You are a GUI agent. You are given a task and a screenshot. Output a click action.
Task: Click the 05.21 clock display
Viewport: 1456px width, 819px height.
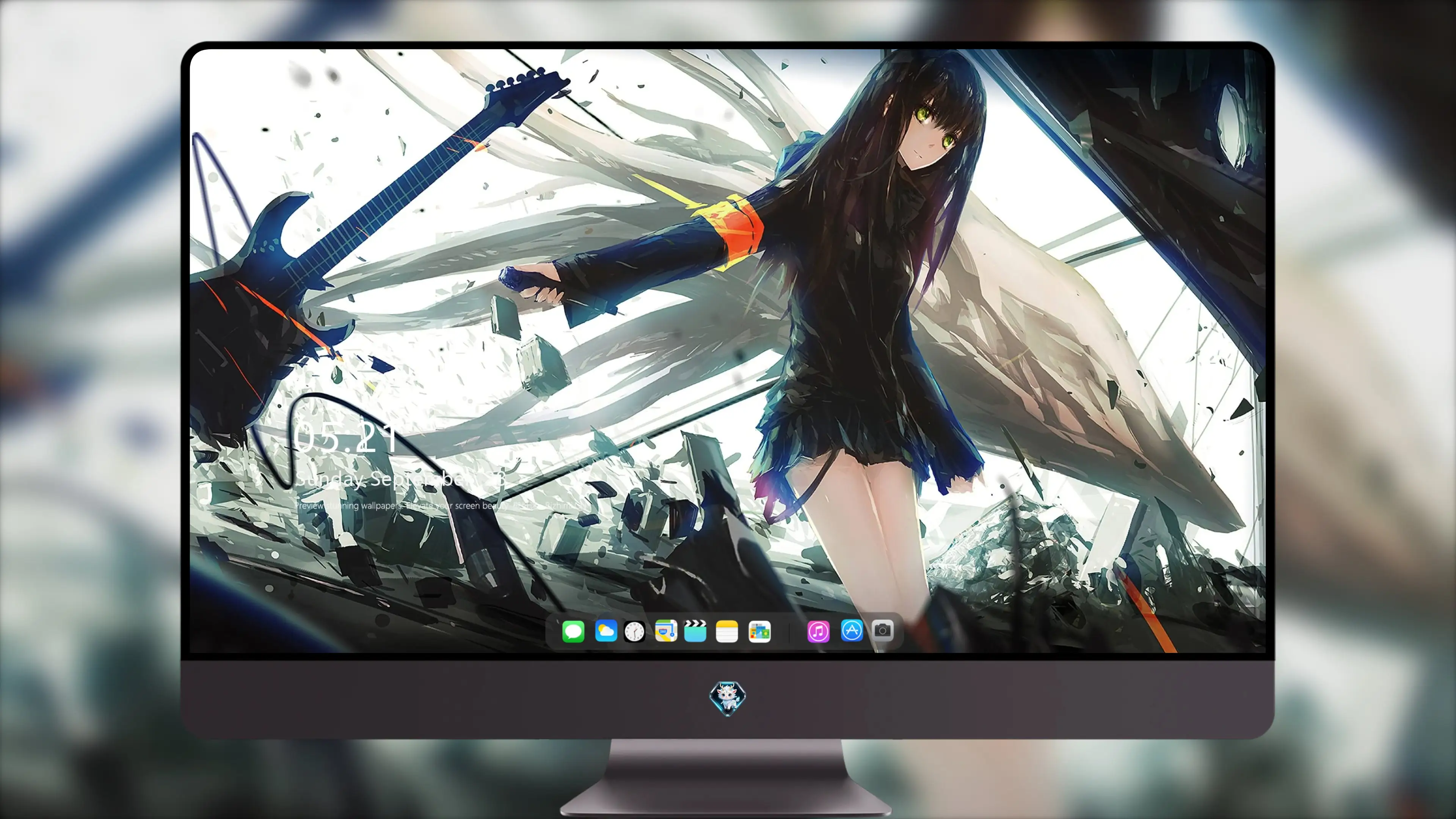click(x=345, y=437)
